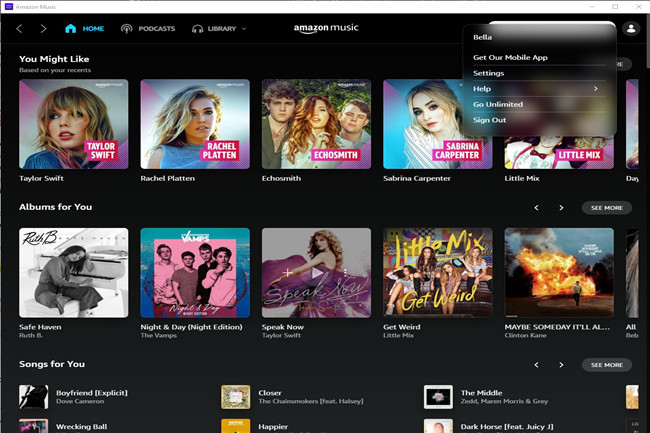Open the Echosmith artist thumbnail

click(x=316, y=124)
